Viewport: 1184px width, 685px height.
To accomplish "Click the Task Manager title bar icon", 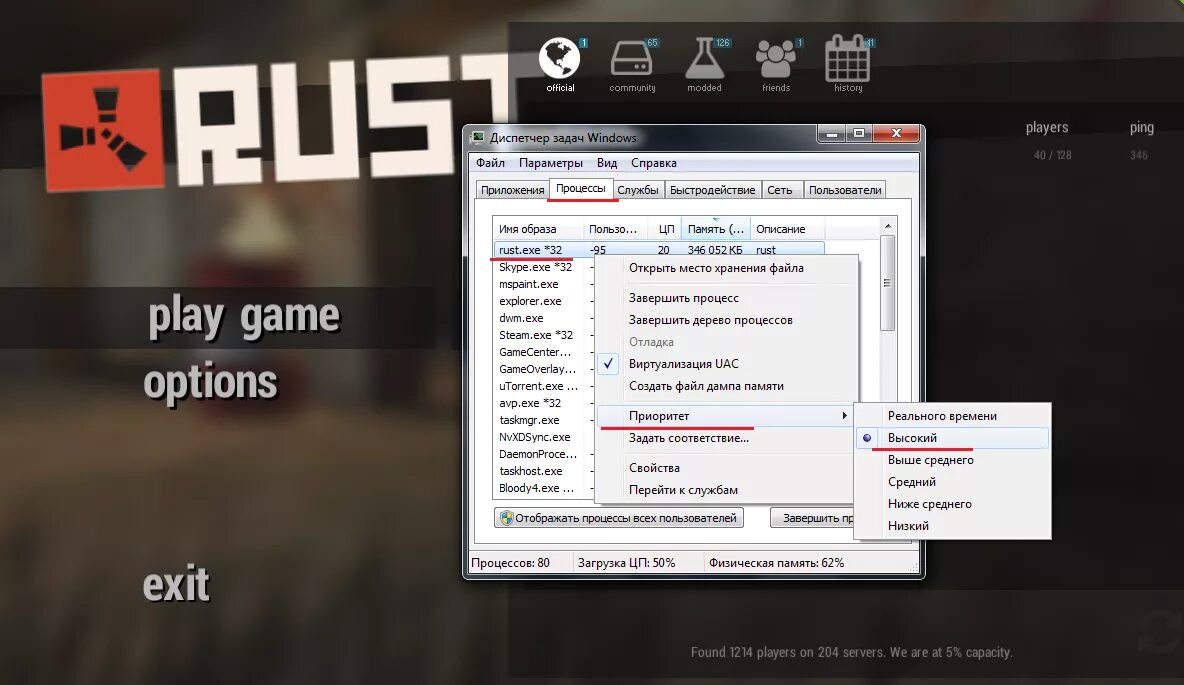I will (477, 137).
